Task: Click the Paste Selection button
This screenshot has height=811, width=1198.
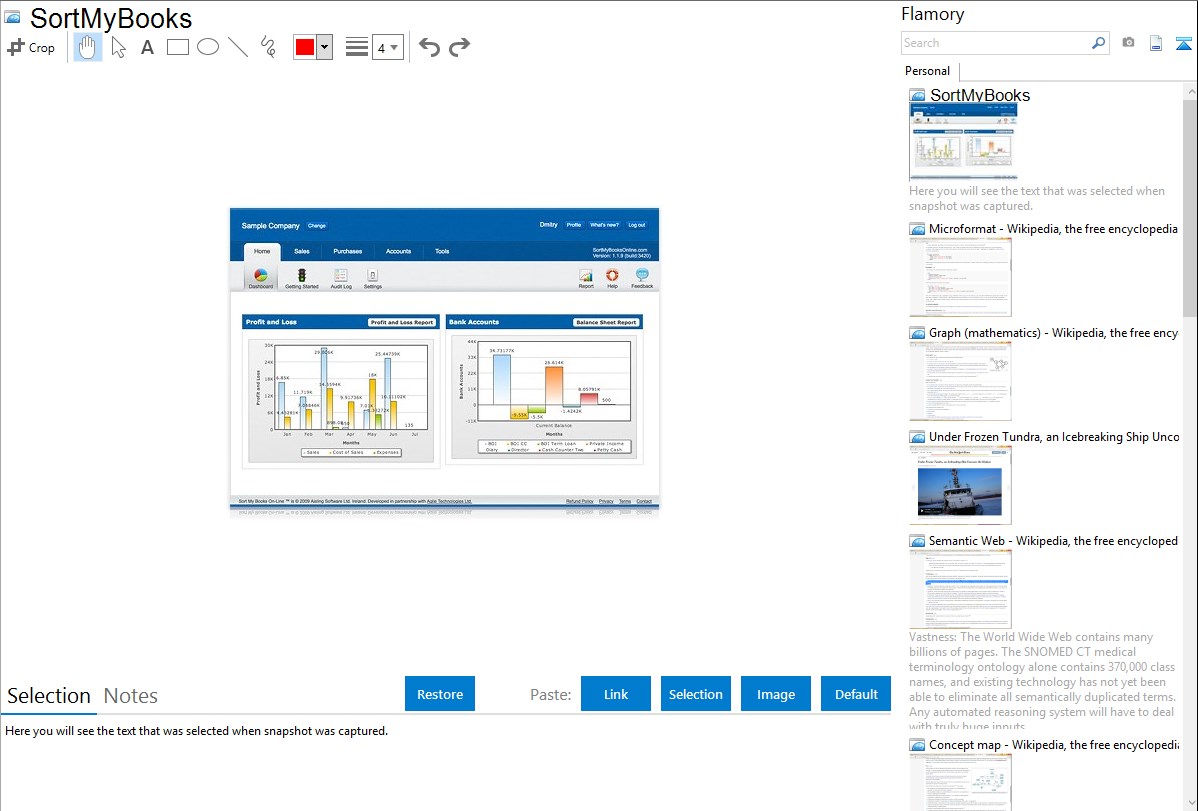Action: tap(695, 694)
